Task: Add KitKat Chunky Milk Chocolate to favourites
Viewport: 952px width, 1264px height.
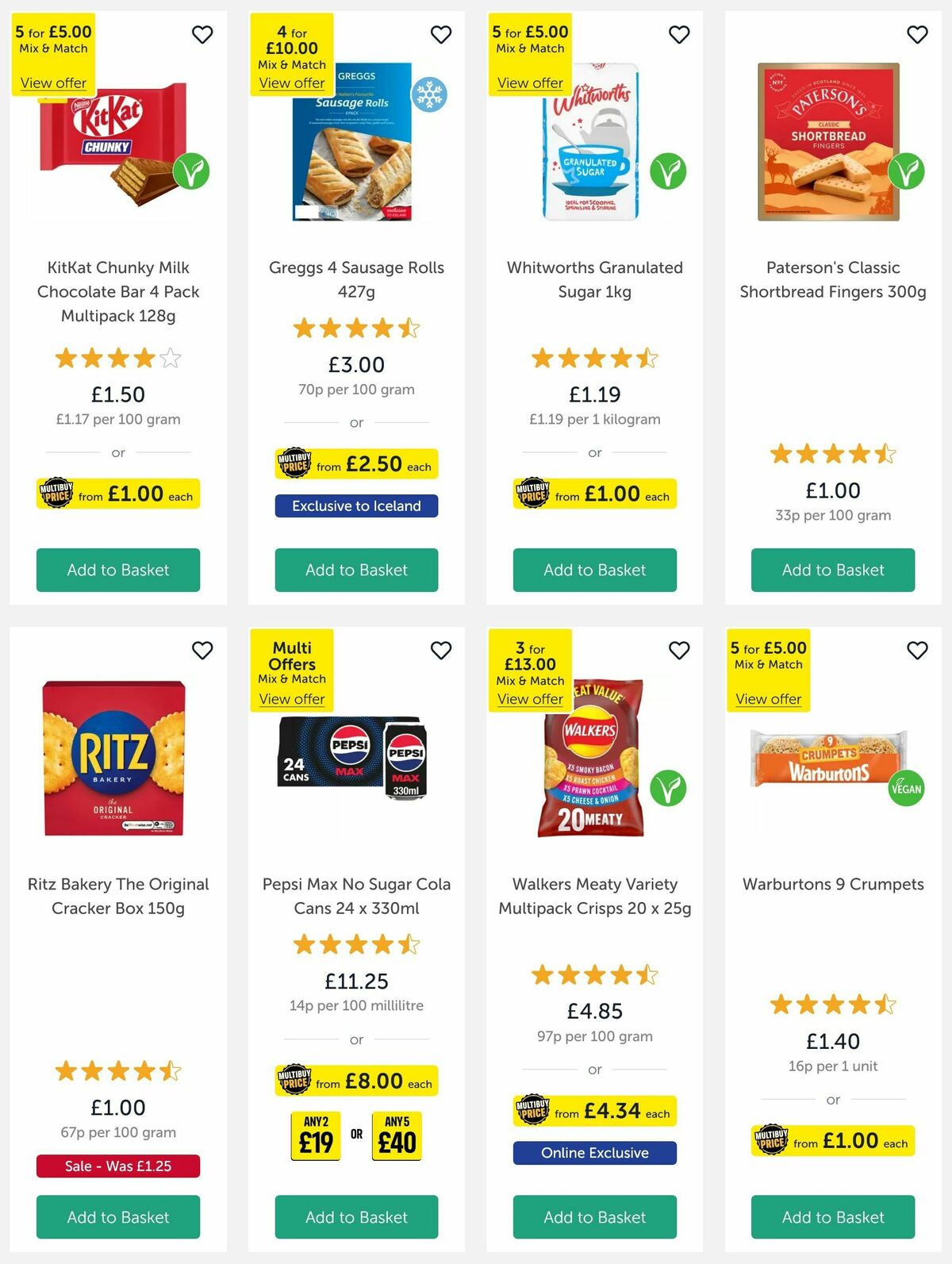Action: pos(202,35)
